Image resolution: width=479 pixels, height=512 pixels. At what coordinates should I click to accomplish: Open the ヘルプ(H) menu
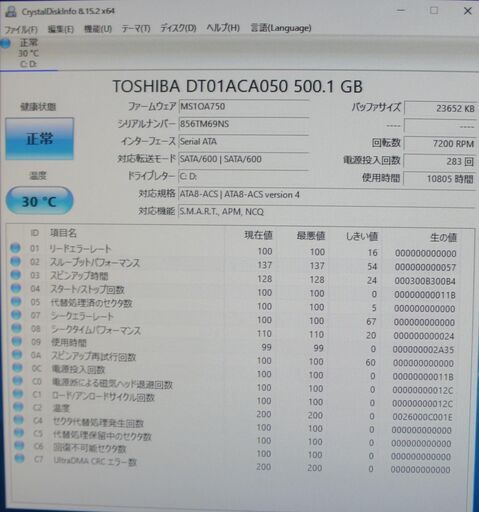[x=223, y=28]
